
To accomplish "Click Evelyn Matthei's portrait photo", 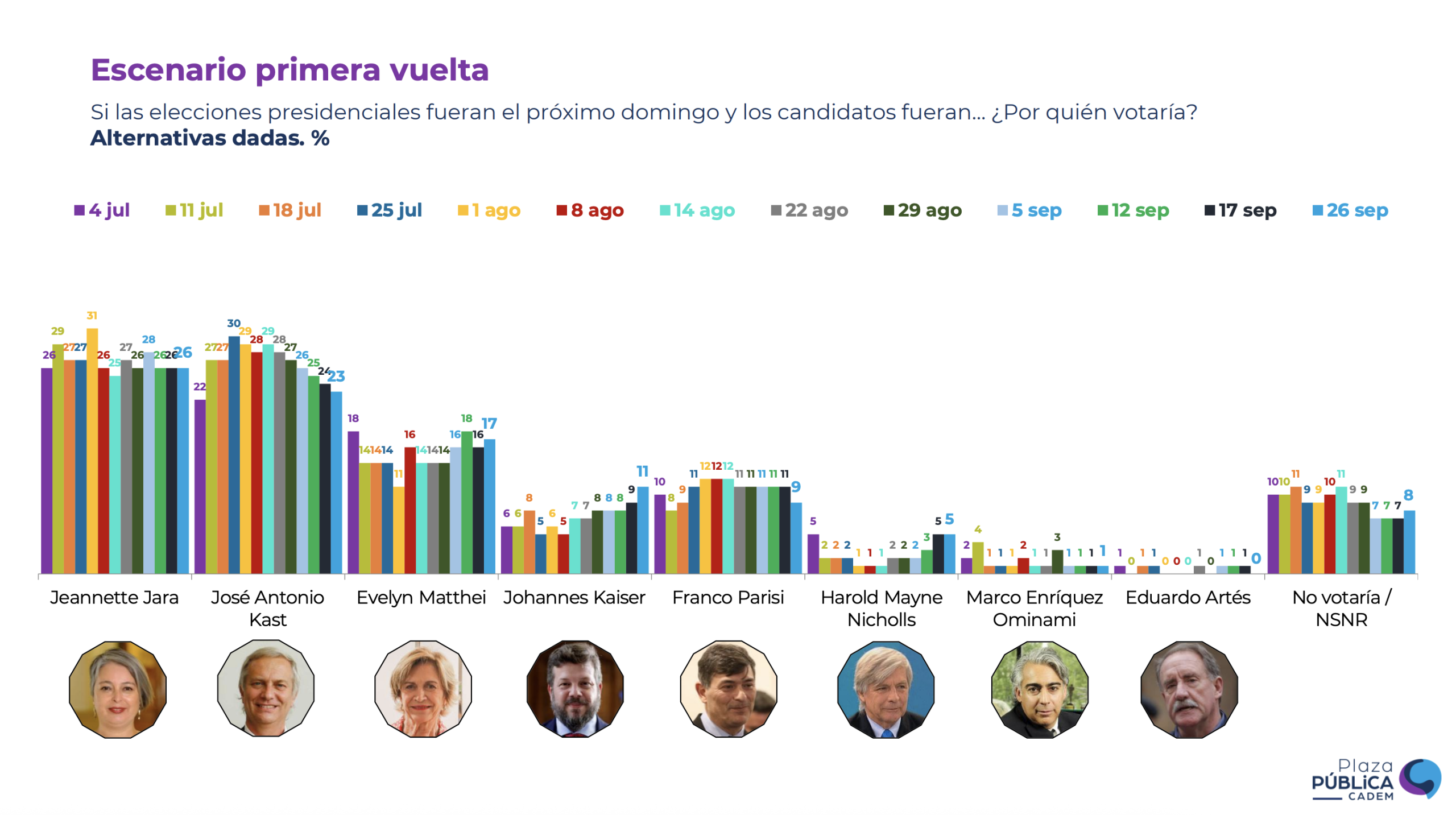I will pyautogui.click(x=423, y=688).
